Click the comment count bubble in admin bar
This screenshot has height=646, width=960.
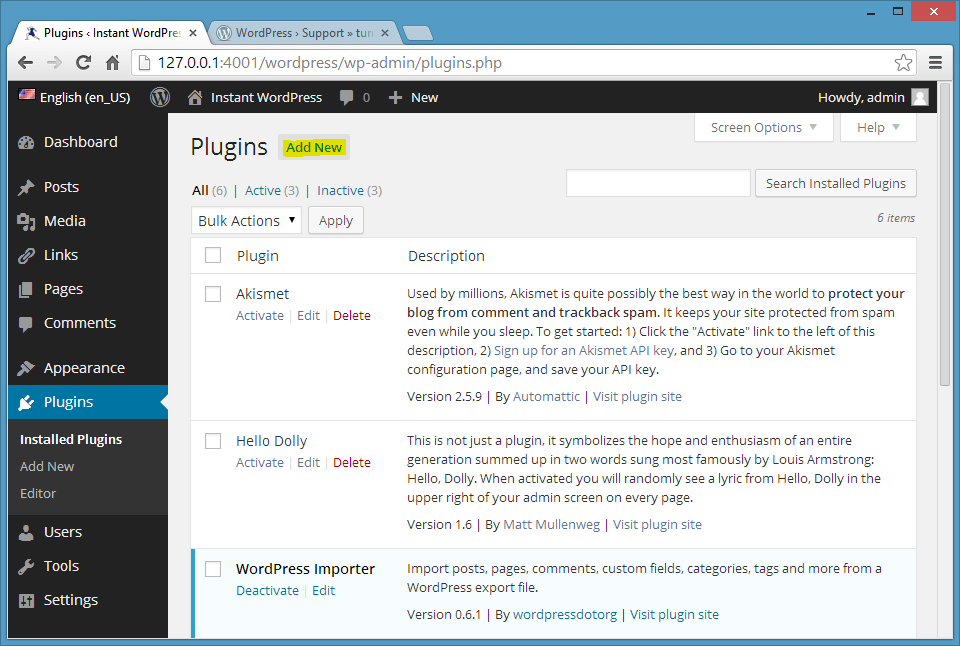(x=348, y=97)
